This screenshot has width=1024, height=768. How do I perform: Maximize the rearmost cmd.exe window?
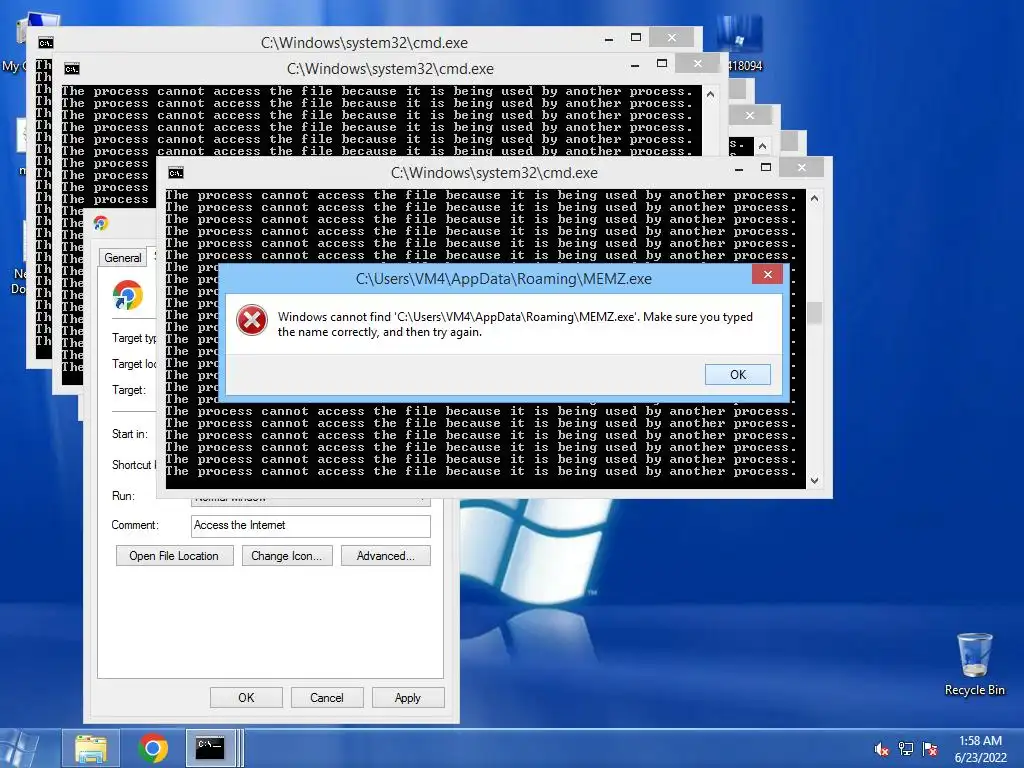635,38
